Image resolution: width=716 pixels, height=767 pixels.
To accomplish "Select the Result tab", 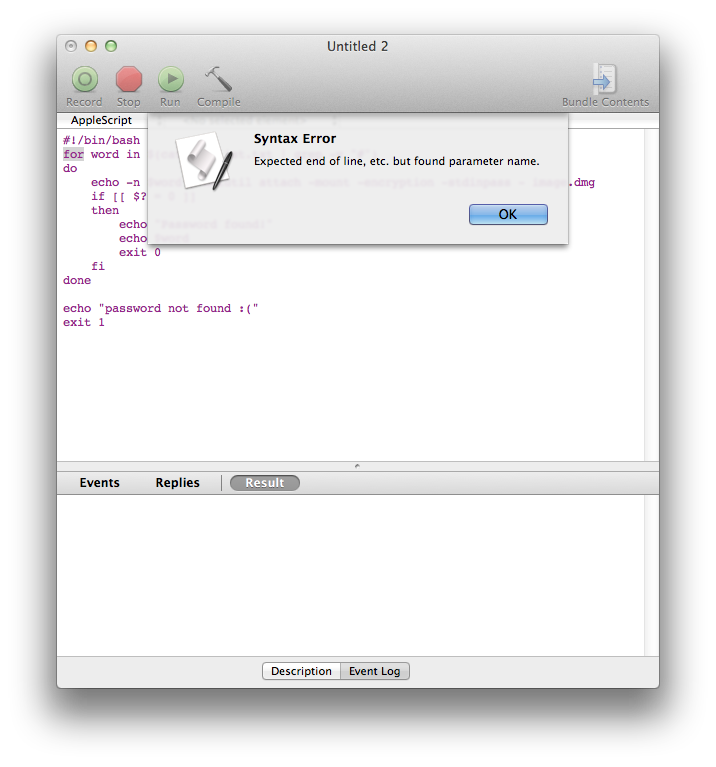I will pyautogui.click(x=265, y=483).
